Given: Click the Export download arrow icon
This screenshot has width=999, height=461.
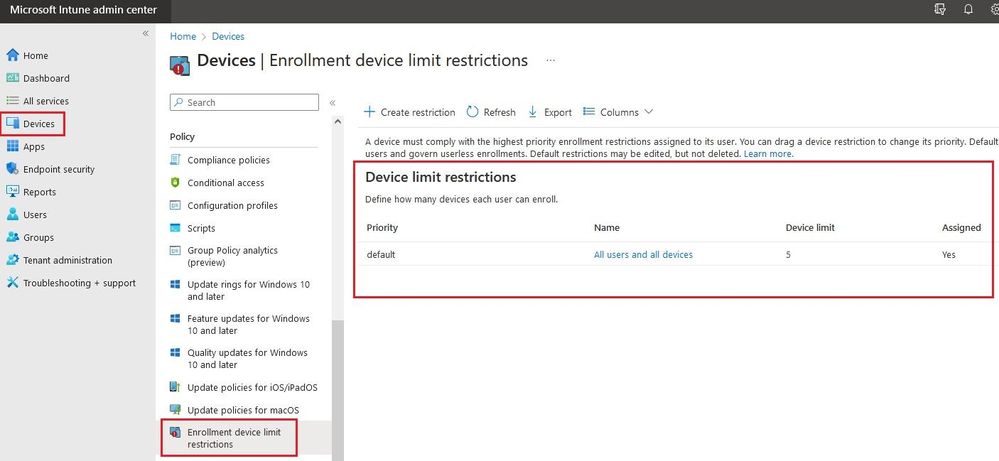Looking at the screenshot, I should coord(533,112).
